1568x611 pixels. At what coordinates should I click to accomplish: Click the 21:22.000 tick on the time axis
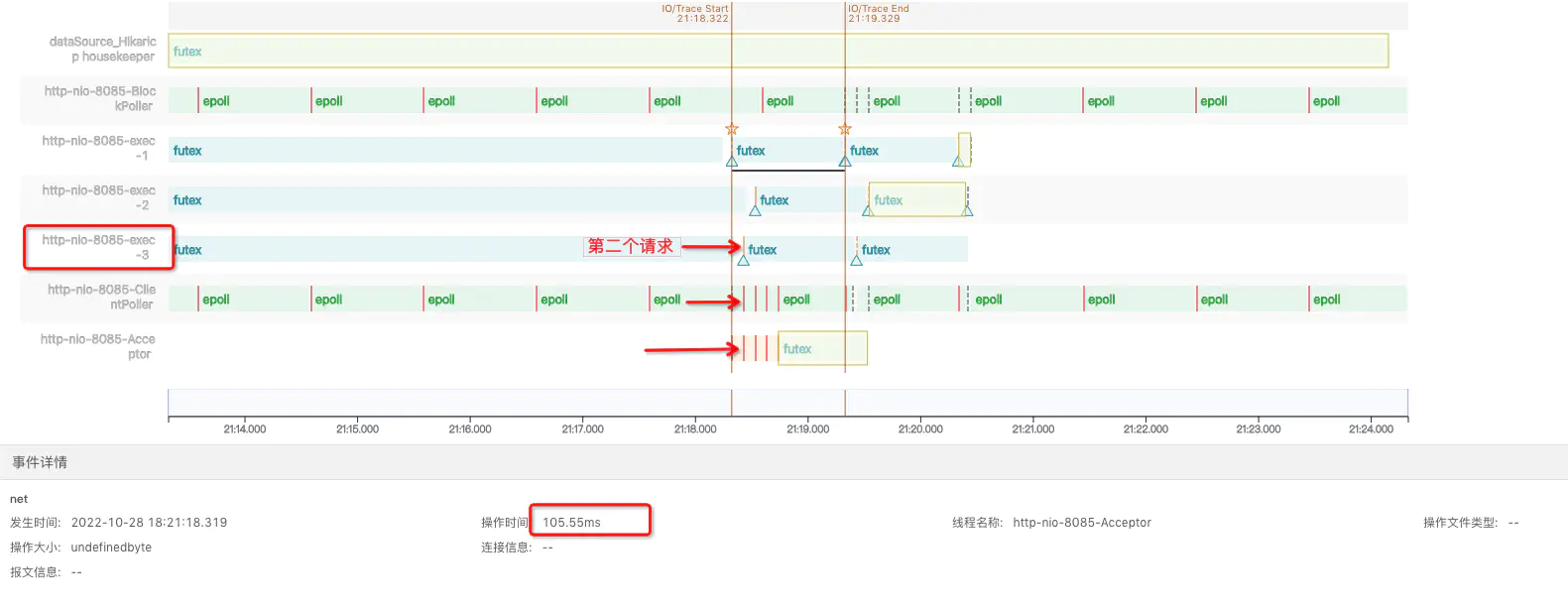(x=1146, y=428)
